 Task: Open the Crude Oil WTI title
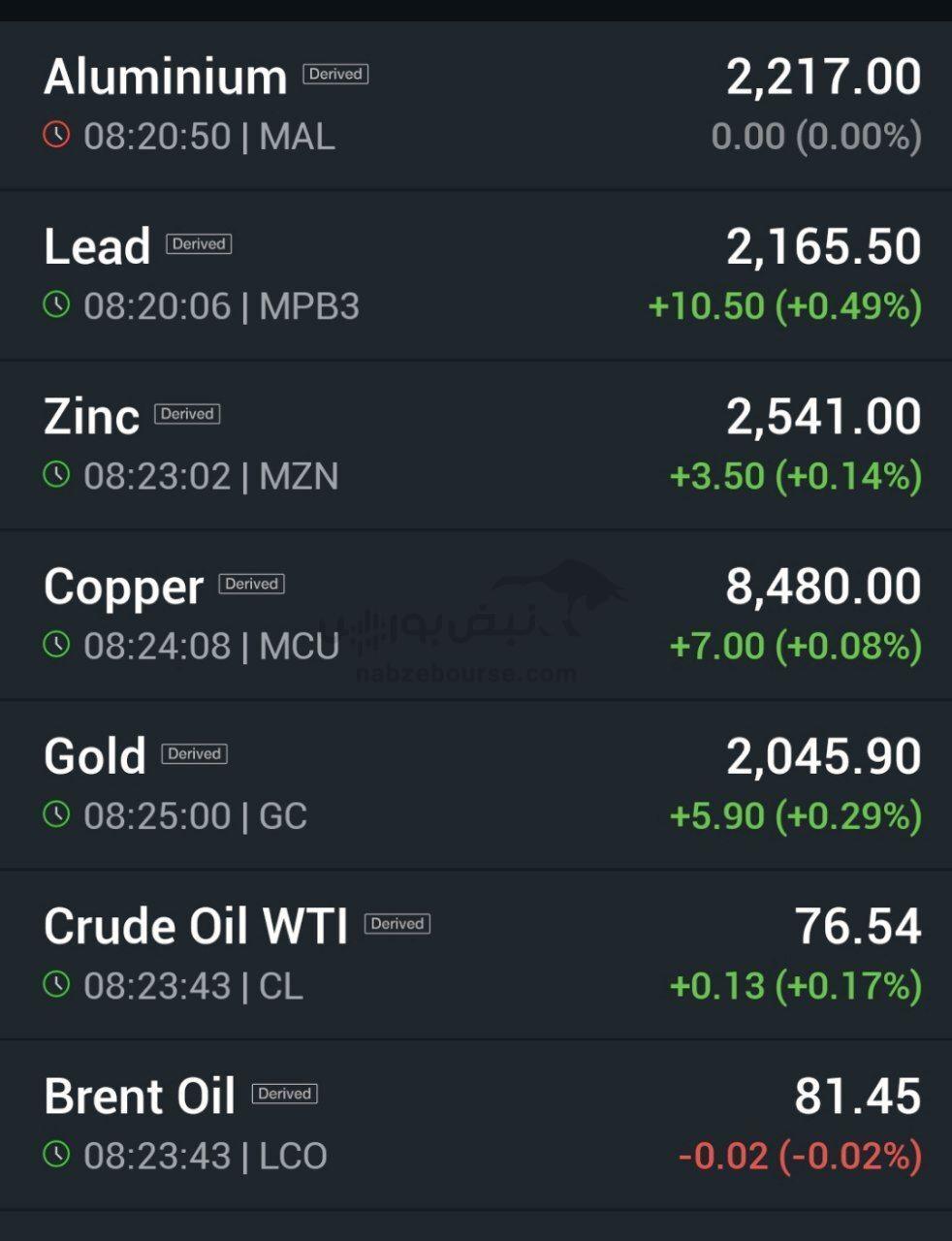(x=196, y=926)
